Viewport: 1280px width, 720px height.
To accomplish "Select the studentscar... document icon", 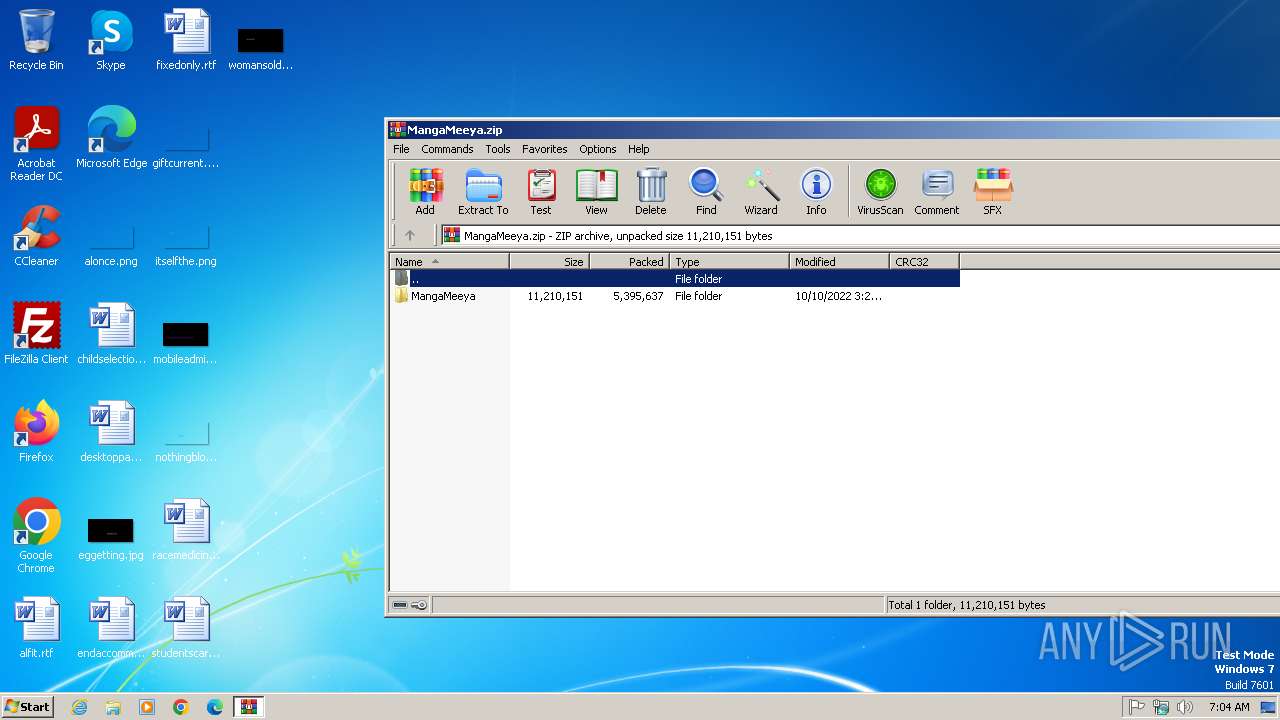I will tap(186, 628).
